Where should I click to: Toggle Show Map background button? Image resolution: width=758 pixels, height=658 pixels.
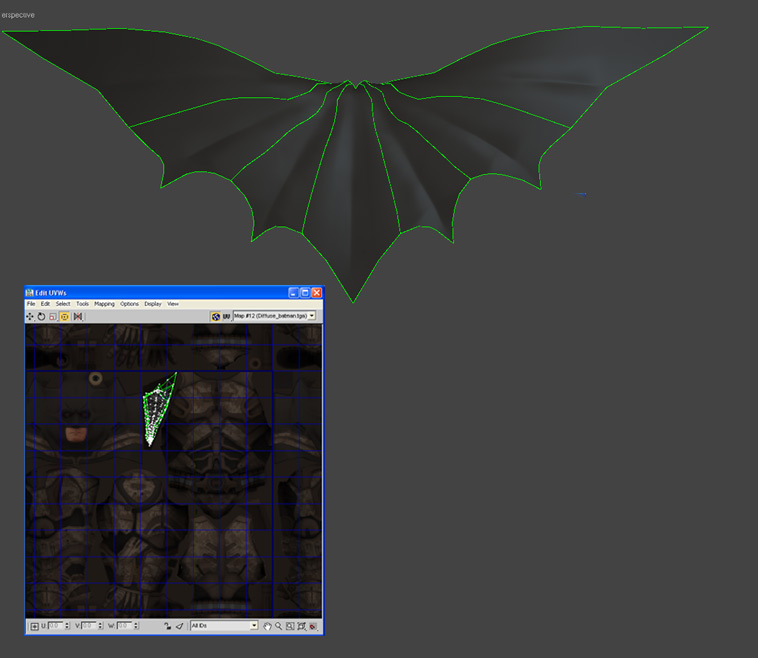(x=216, y=316)
